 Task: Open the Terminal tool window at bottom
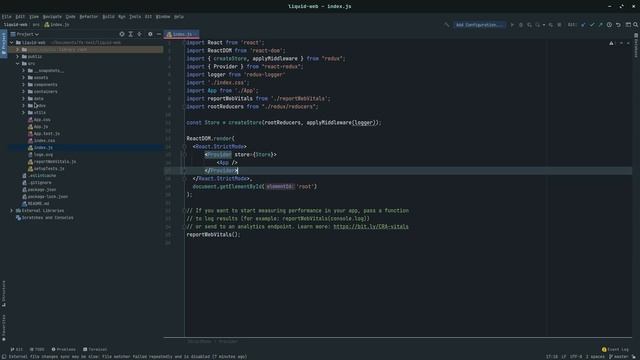tap(95, 349)
